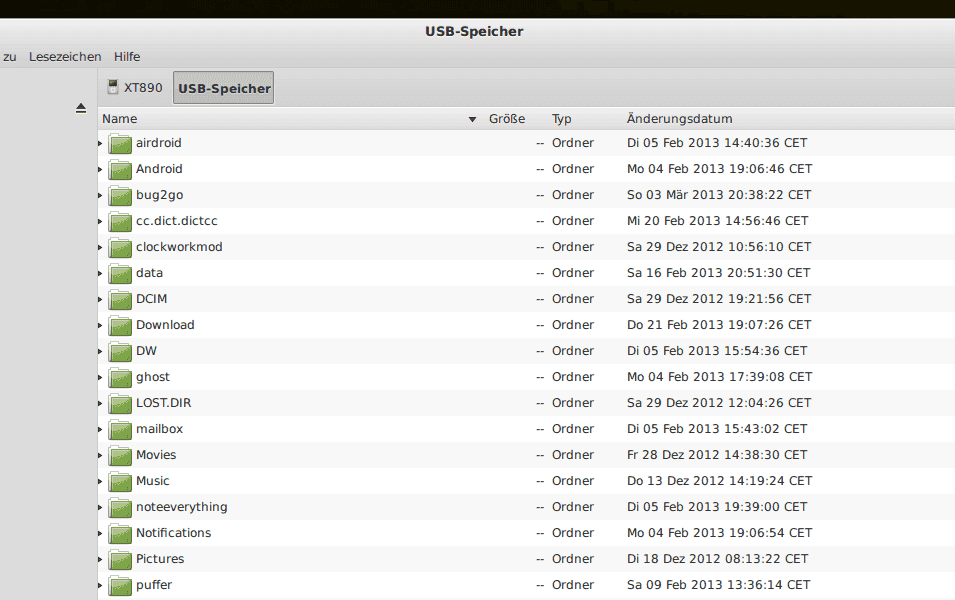Viewport: 955px width, 600px height.
Task: Sort by Änderungsdatum column header
Action: pyautogui.click(x=679, y=119)
